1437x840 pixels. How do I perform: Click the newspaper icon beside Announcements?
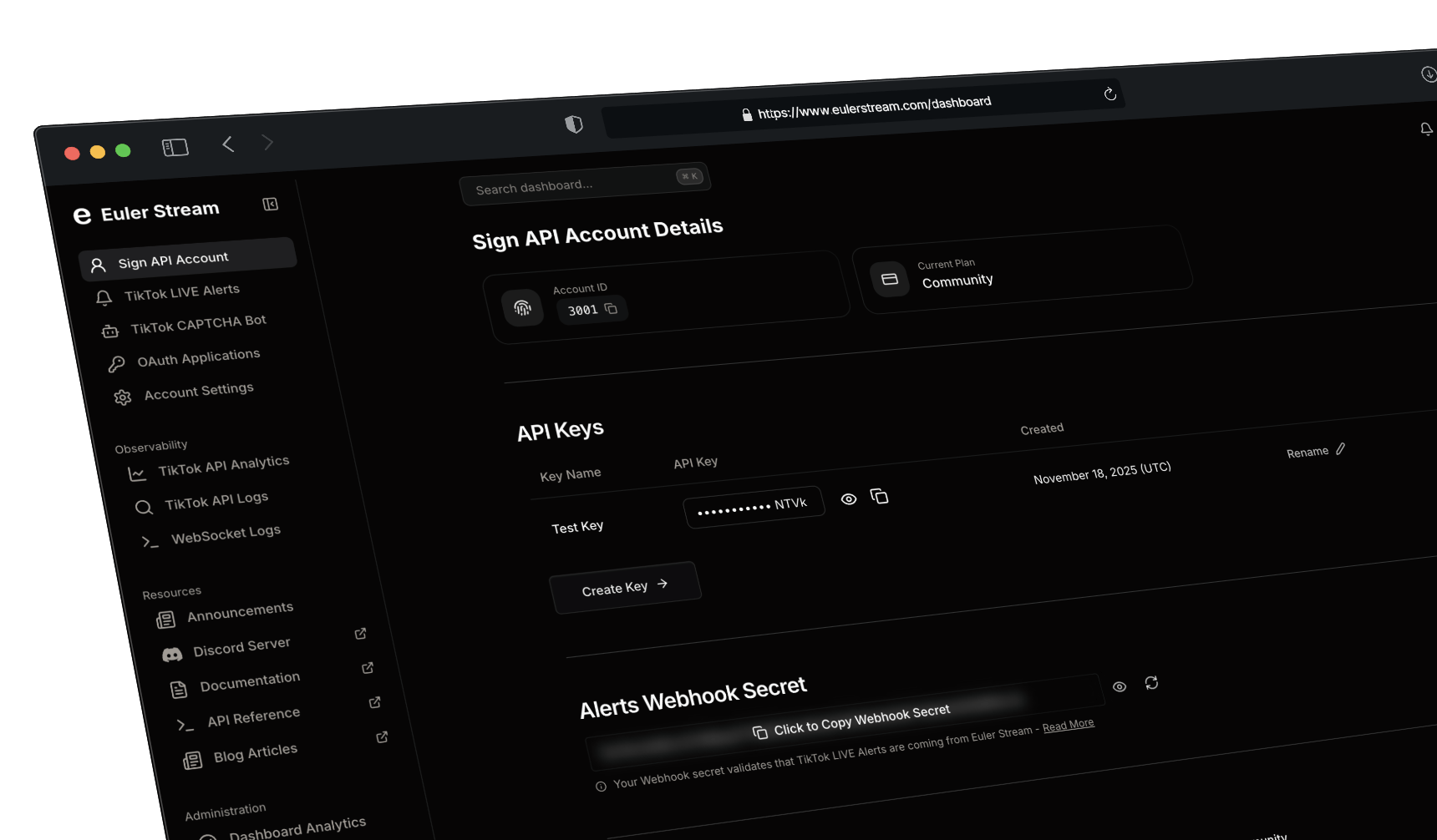click(x=165, y=620)
